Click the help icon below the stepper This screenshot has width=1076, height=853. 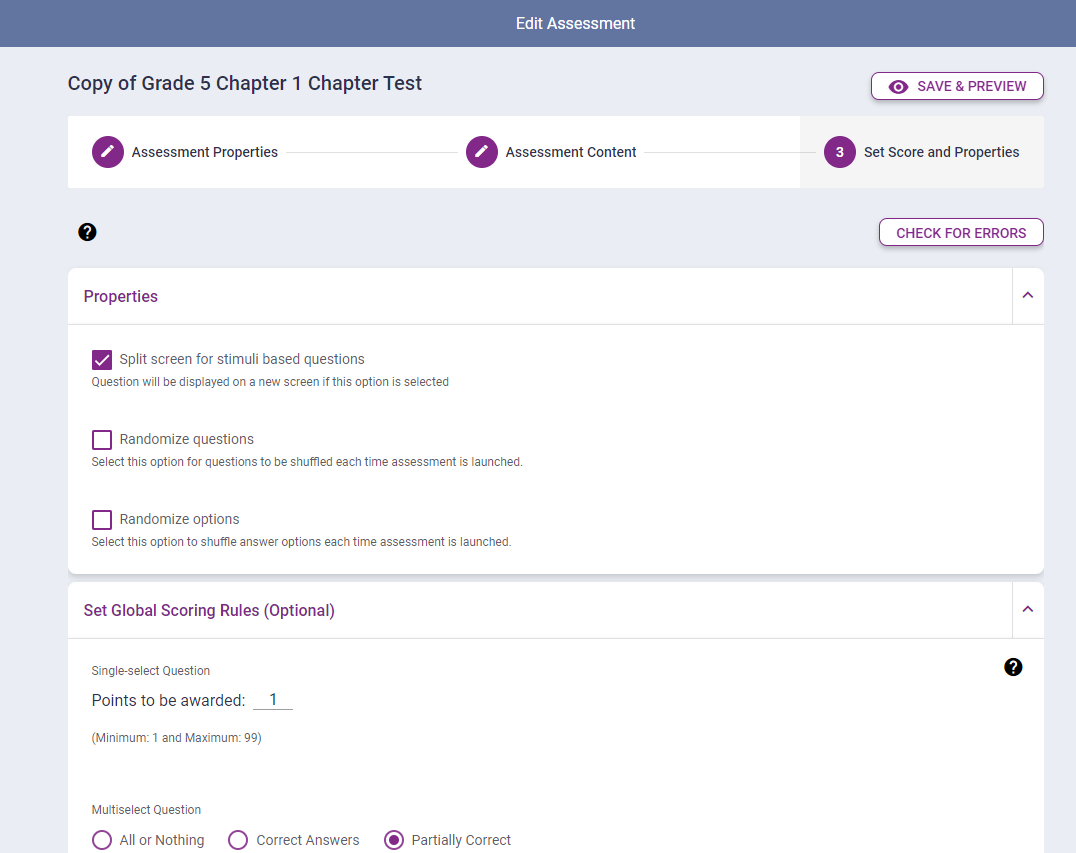(87, 233)
